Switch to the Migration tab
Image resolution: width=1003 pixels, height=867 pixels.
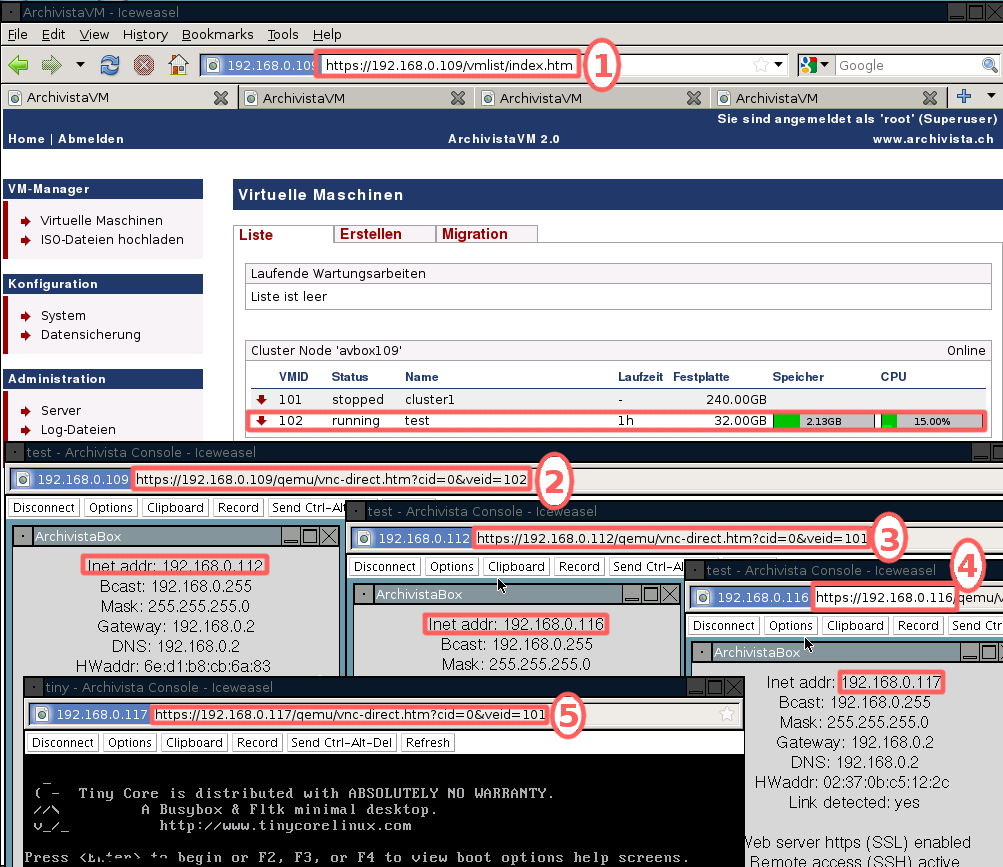coord(475,234)
